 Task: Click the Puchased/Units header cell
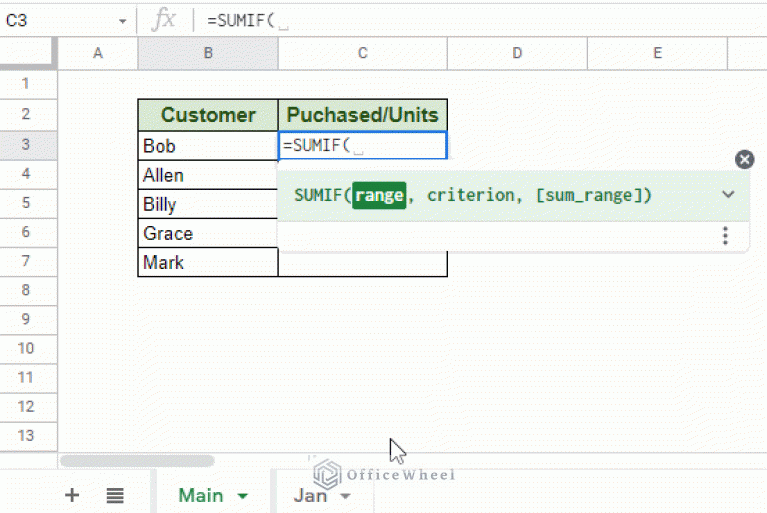(362, 115)
